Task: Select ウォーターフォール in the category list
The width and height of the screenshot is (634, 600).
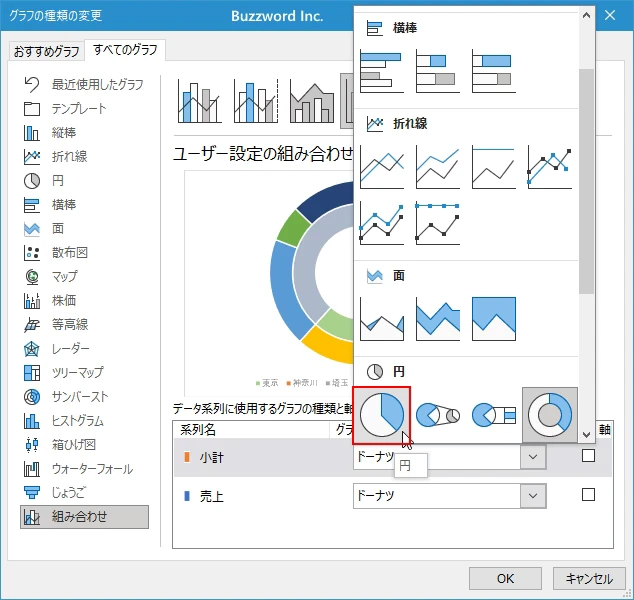Action: pyautogui.click(x=91, y=468)
